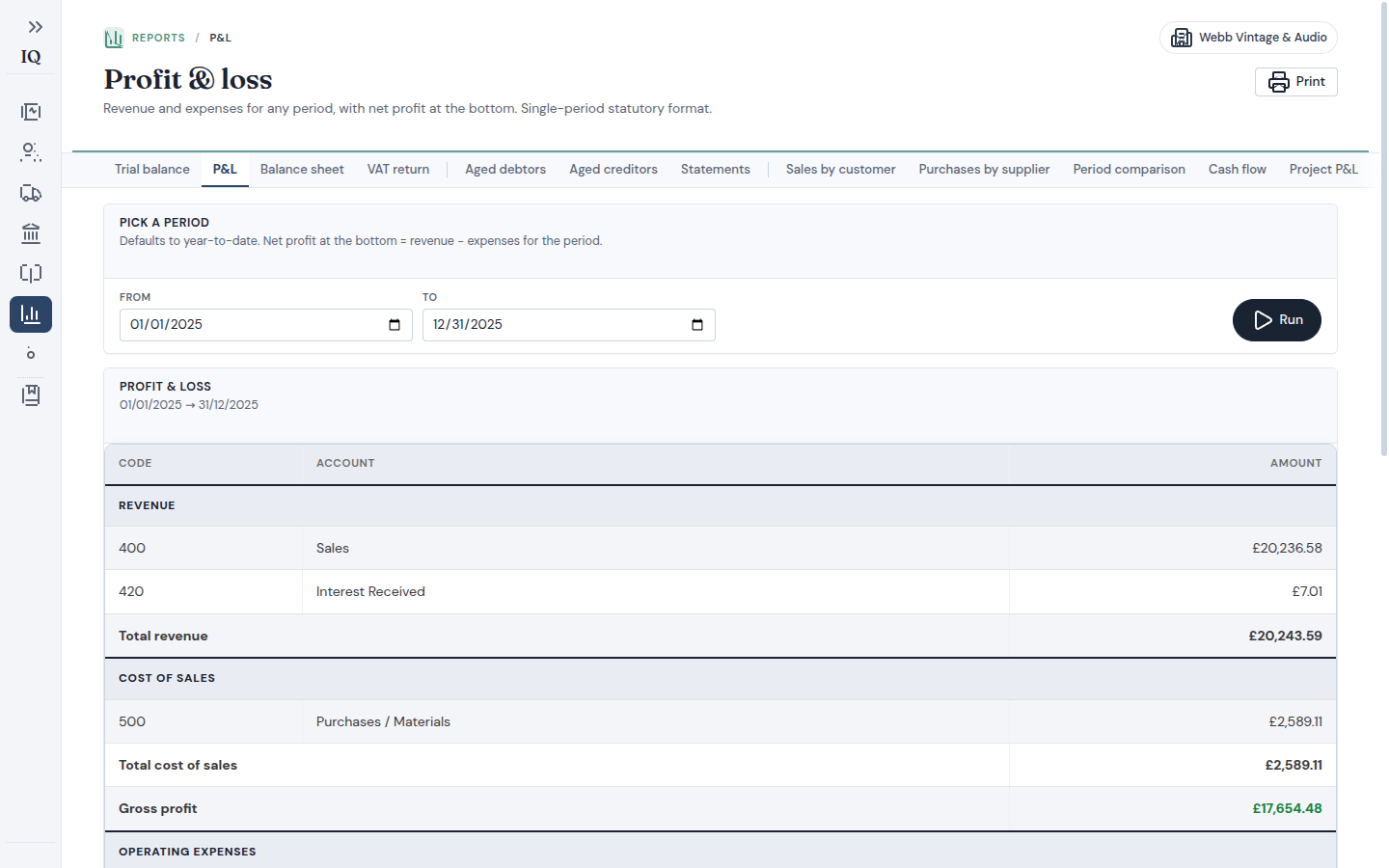Switch to the Aged creditors tab
This screenshot has height=868, width=1389.
coord(613,170)
